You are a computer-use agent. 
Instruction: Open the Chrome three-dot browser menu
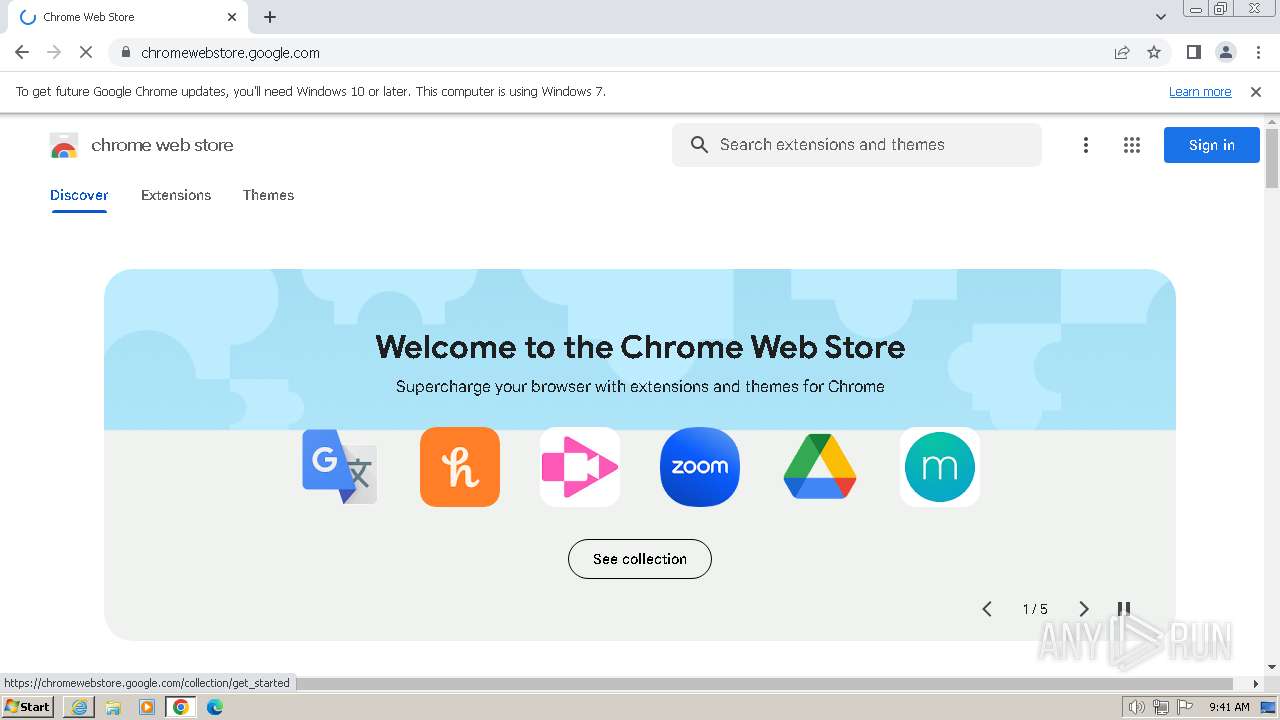(1258, 52)
